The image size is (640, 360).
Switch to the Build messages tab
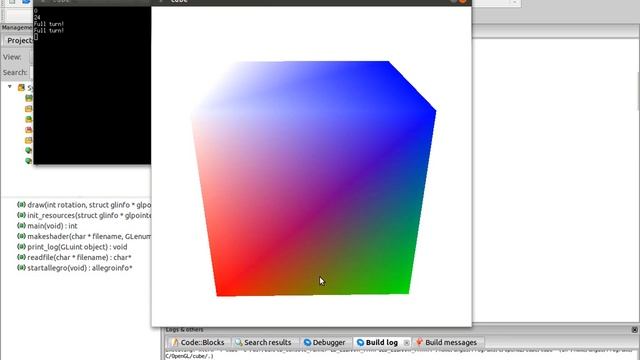point(446,342)
